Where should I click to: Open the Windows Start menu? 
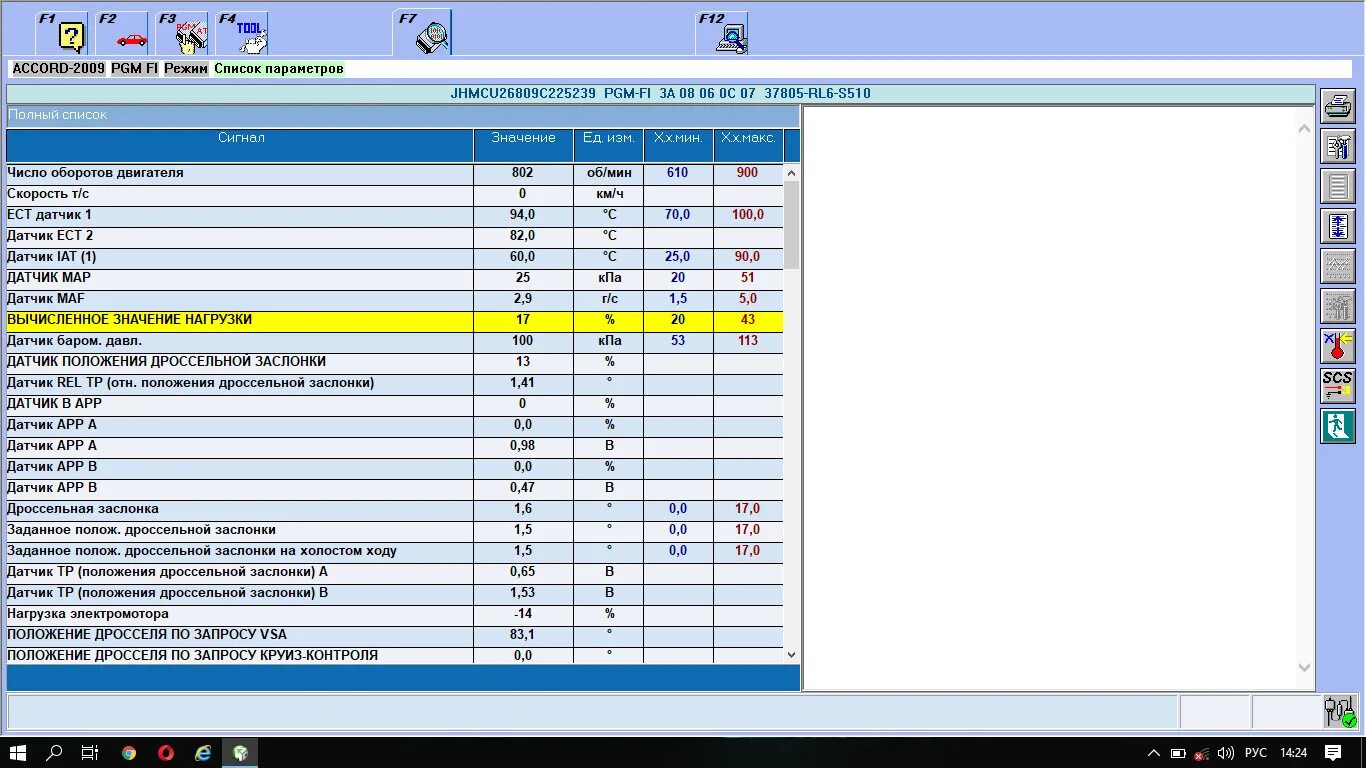[x=18, y=753]
